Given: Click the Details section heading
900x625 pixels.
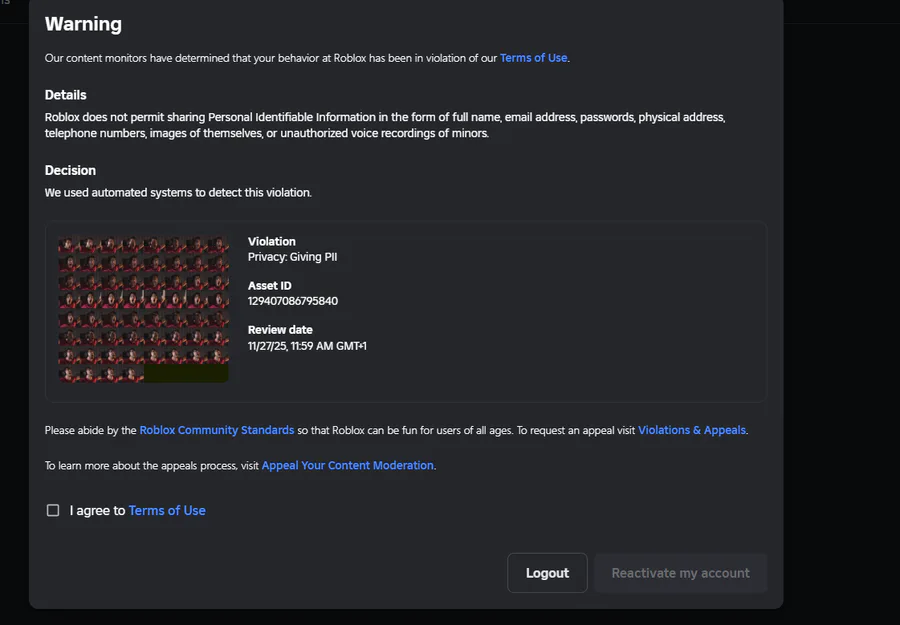Looking at the screenshot, I should (x=66, y=95).
